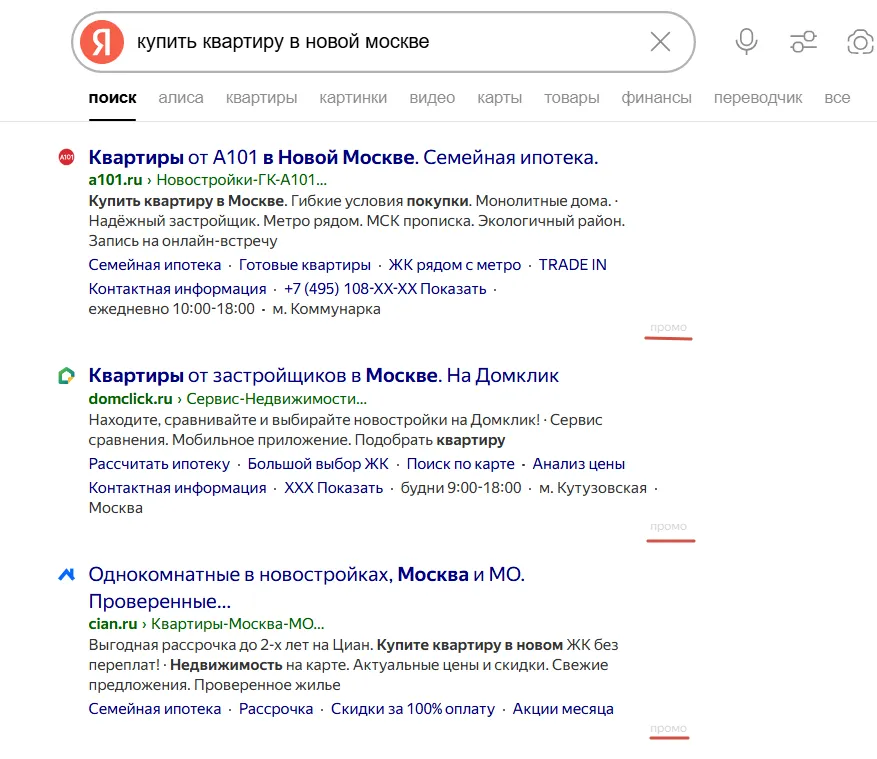Click the 'промо' label under Domclick result
877x759 pixels.
click(668, 526)
